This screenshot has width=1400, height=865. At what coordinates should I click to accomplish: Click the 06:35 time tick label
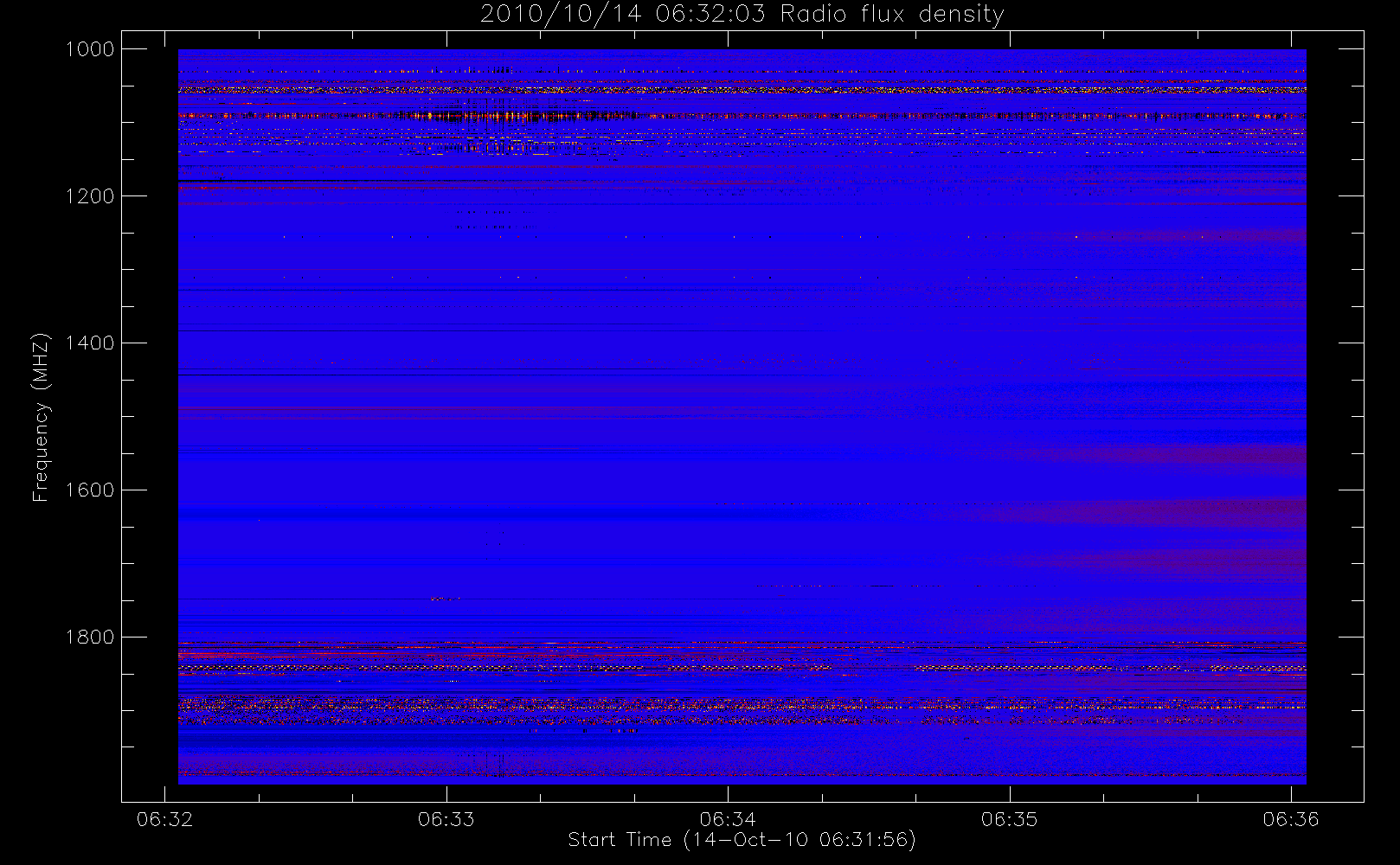[x=1010, y=819]
